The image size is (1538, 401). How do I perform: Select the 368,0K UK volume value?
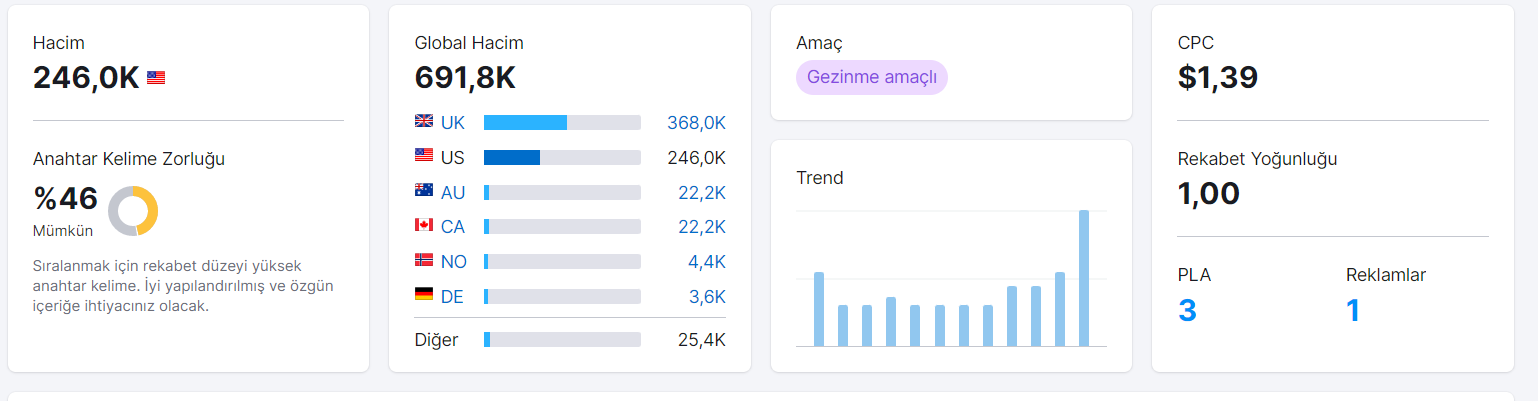pos(696,122)
